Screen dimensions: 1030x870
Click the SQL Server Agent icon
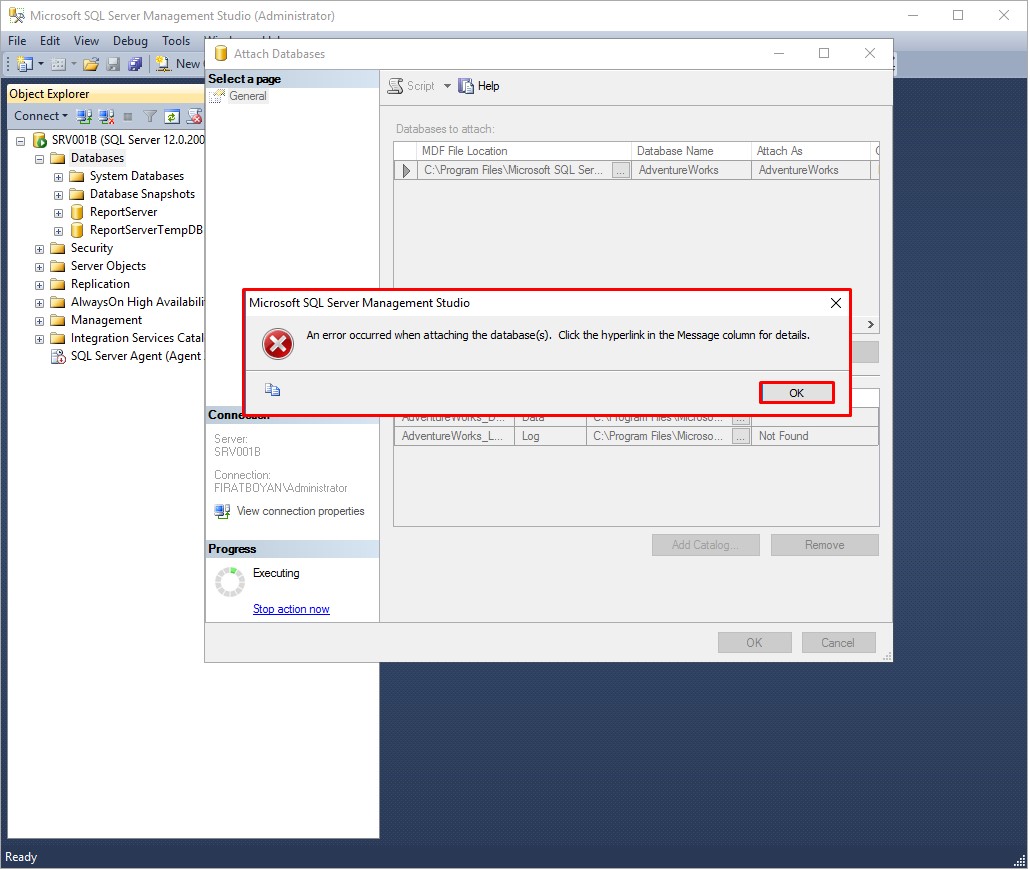(58, 356)
